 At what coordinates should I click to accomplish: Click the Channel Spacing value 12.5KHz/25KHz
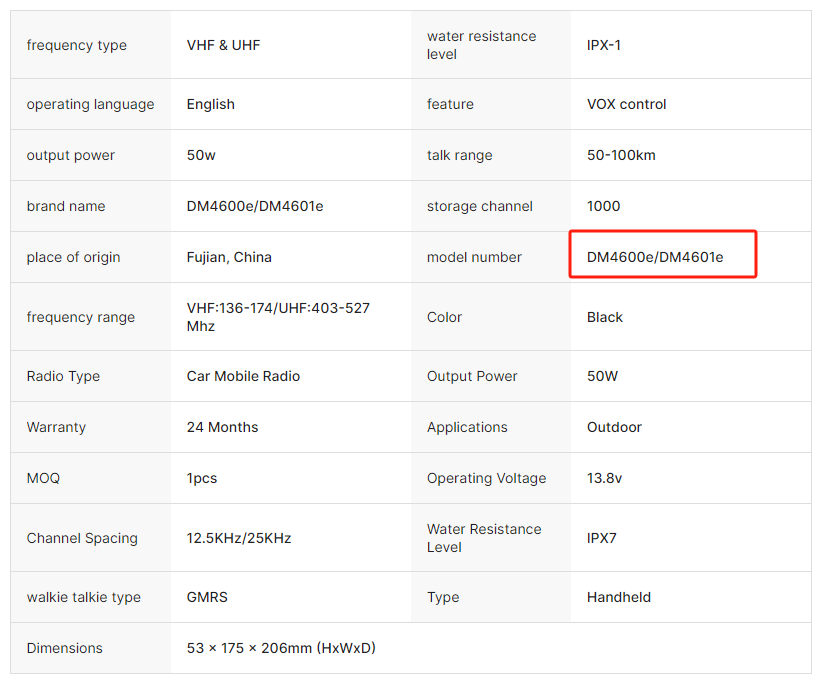239,538
